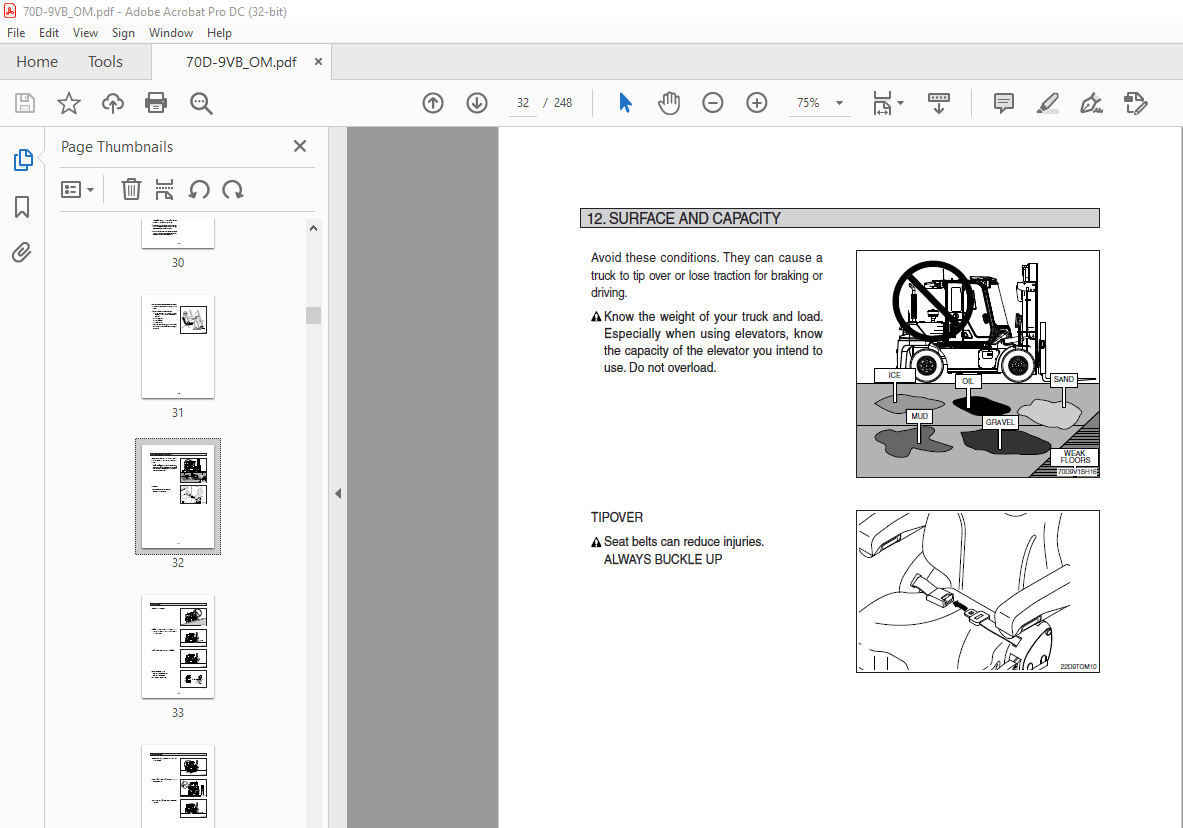Toggle the Page Thumbnails sidebar button
The height and width of the screenshot is (828, 1183).
[x=22, y=160]
